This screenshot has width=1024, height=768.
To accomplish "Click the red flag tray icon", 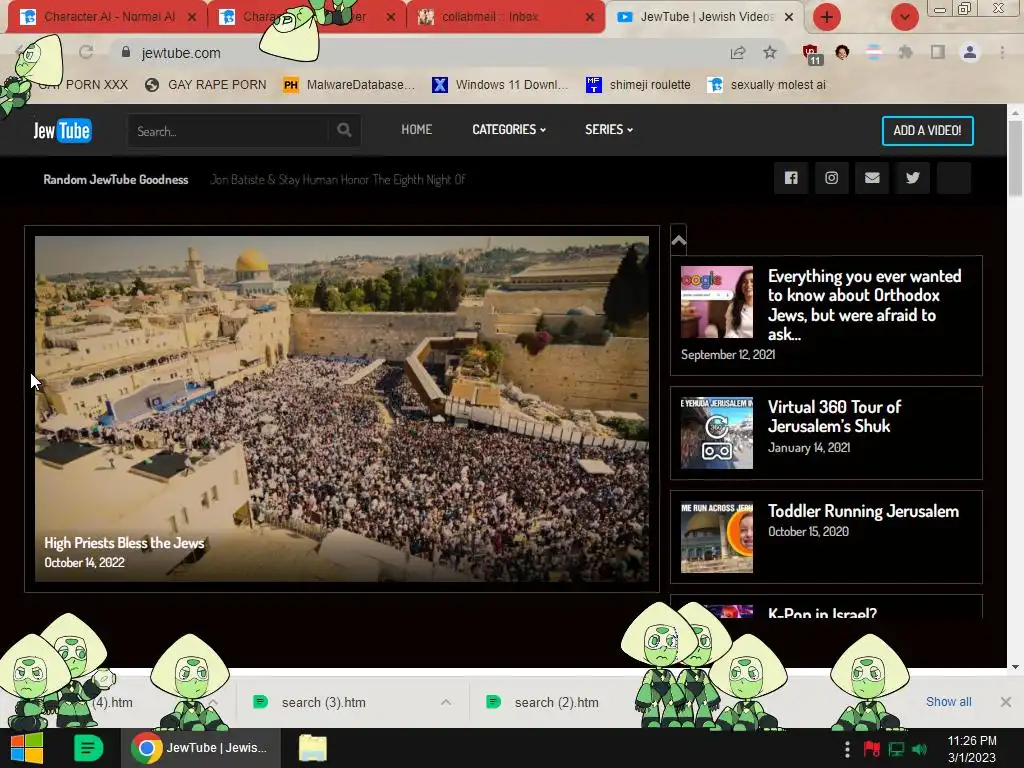I will (x=871, y=749).
